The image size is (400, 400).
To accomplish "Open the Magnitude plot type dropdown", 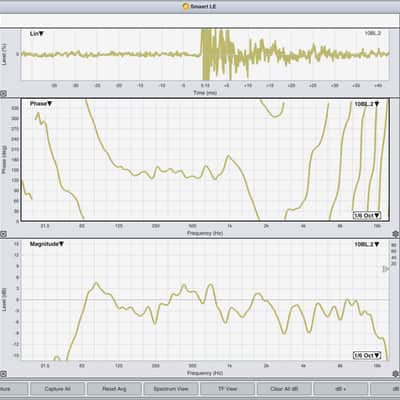I will click(x=47, y=244).
